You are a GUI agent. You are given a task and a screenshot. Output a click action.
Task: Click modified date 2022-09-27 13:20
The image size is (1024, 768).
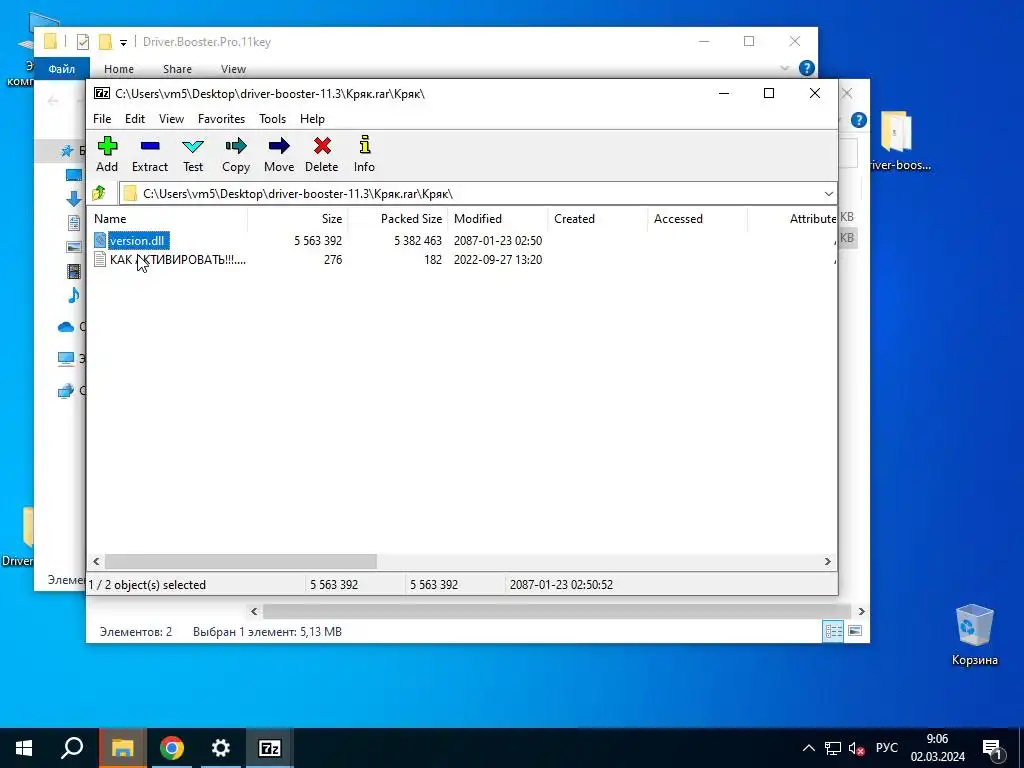(x=498, y=259)
